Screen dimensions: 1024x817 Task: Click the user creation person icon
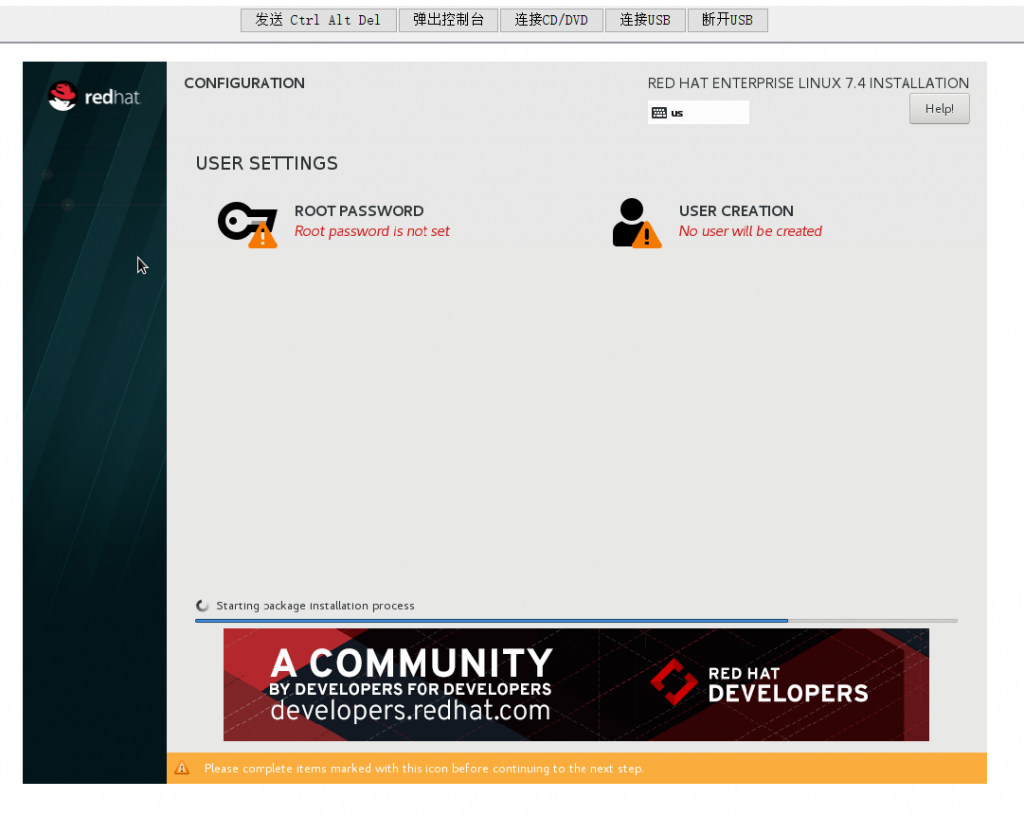(x=637, y=223)
